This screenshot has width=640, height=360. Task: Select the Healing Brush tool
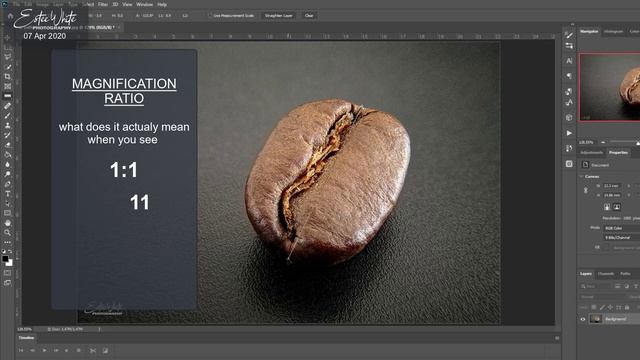tap(7, 106)
